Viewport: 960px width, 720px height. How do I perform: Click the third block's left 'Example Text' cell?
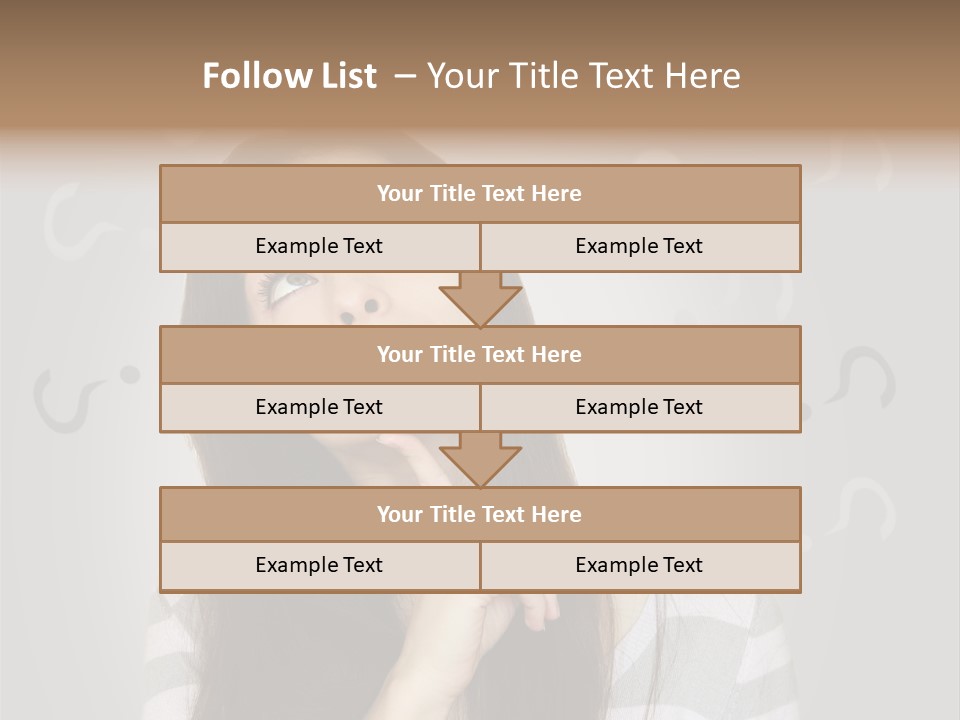[x=320, y=565]
